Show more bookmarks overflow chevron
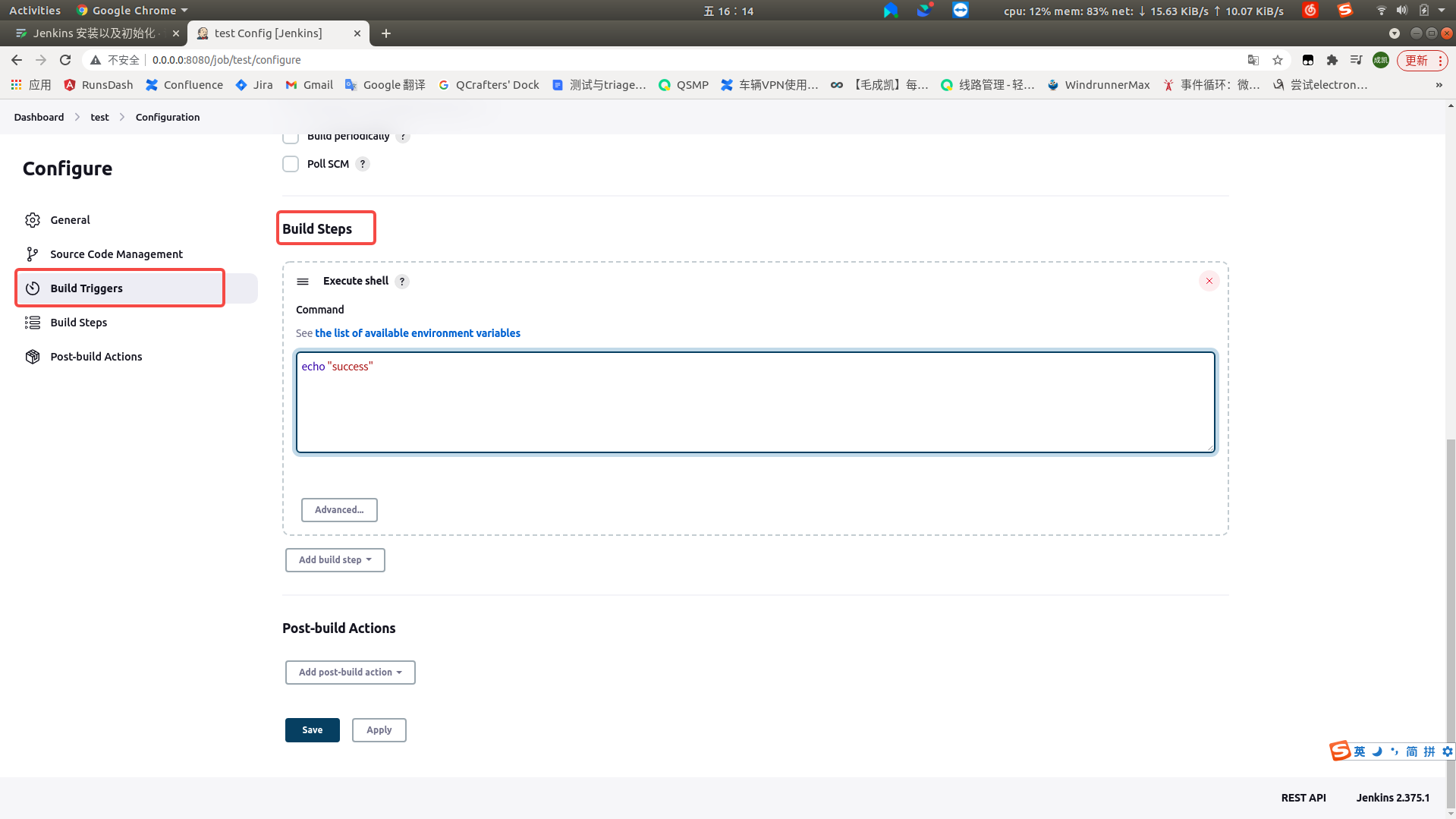The width and height of the screenshot is (1456, 819). pyautogui.click(x=1439, y=85)
